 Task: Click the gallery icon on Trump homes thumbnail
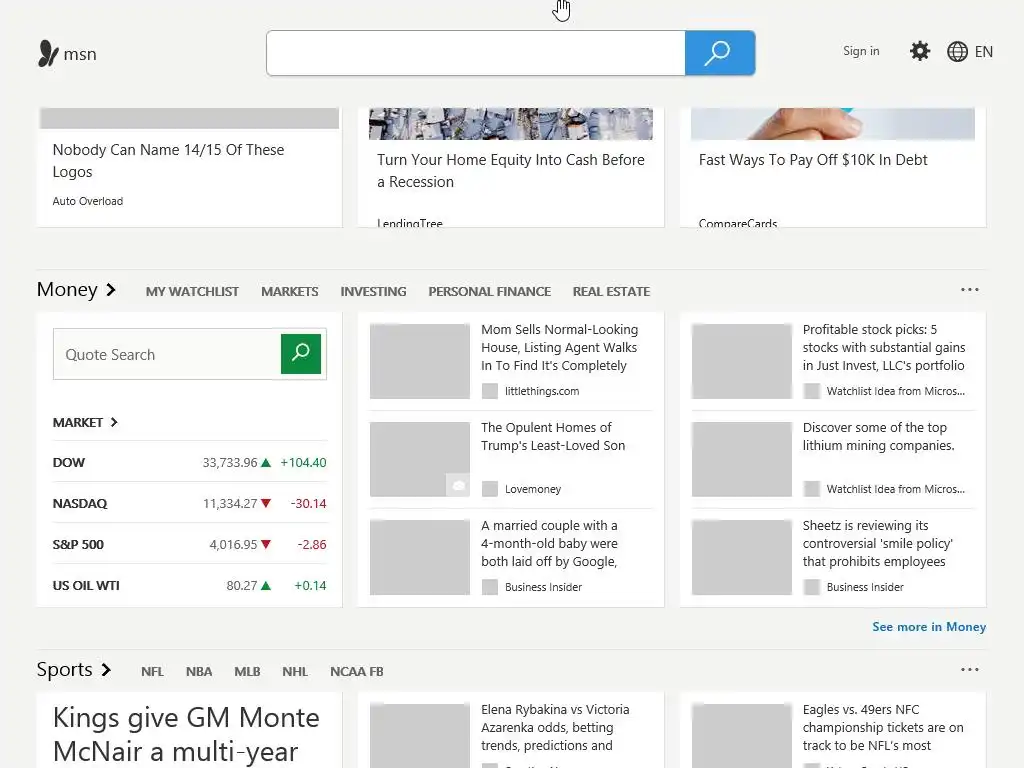(458, 485)
